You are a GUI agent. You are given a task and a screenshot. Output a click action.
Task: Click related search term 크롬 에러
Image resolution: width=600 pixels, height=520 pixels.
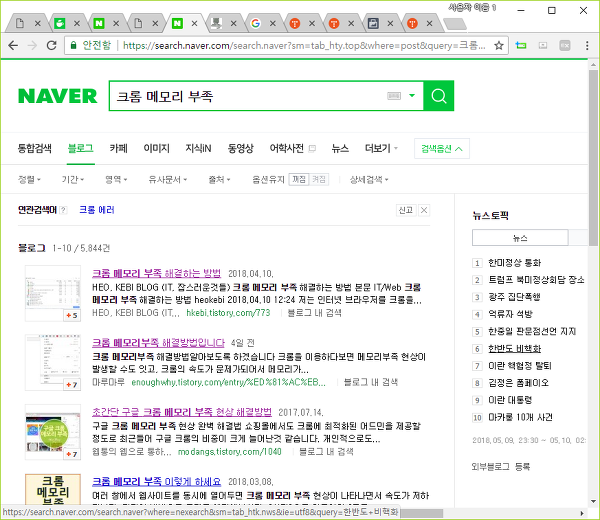point(97,210)
